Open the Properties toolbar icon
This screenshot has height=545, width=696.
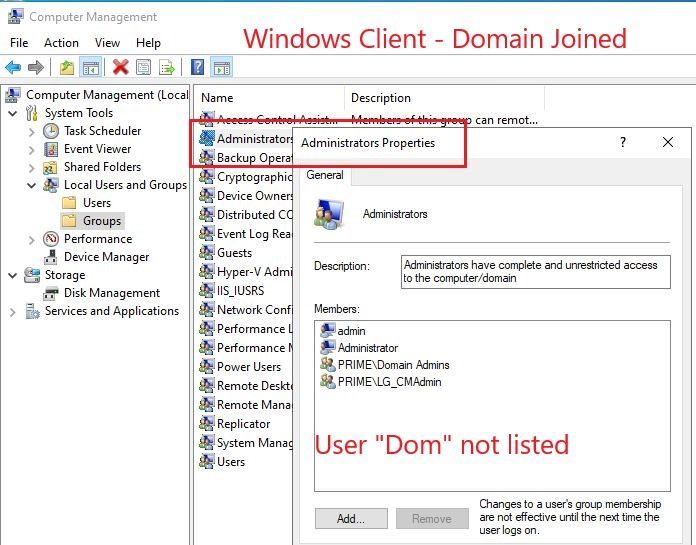point(143,67)
